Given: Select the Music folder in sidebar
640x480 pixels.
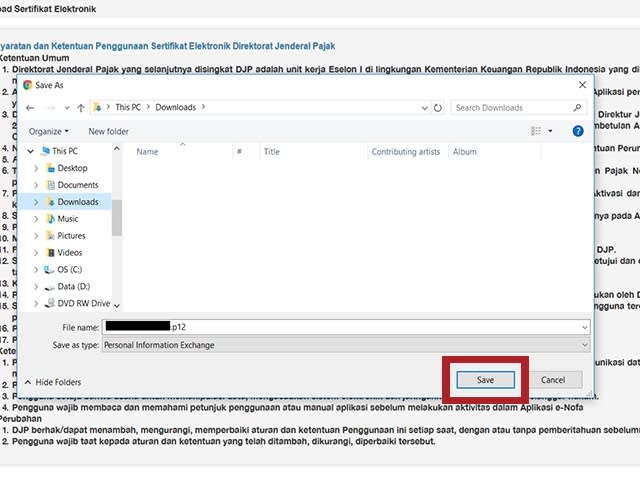Looking at the screenshot, I should 67,218.
